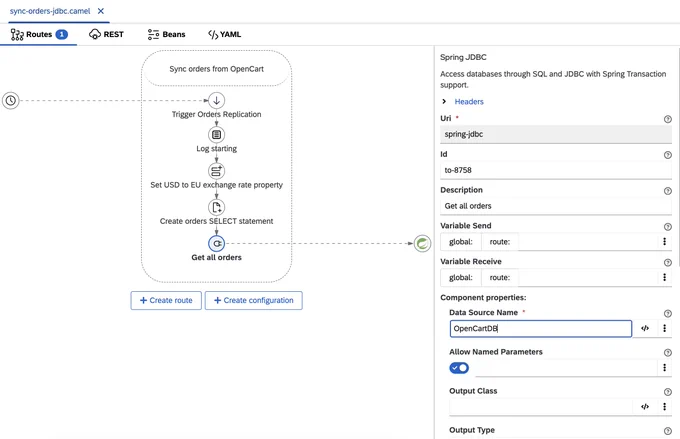Switch to the YAML tab
Screen dimensions: 680x439
(x=225, y=34)
